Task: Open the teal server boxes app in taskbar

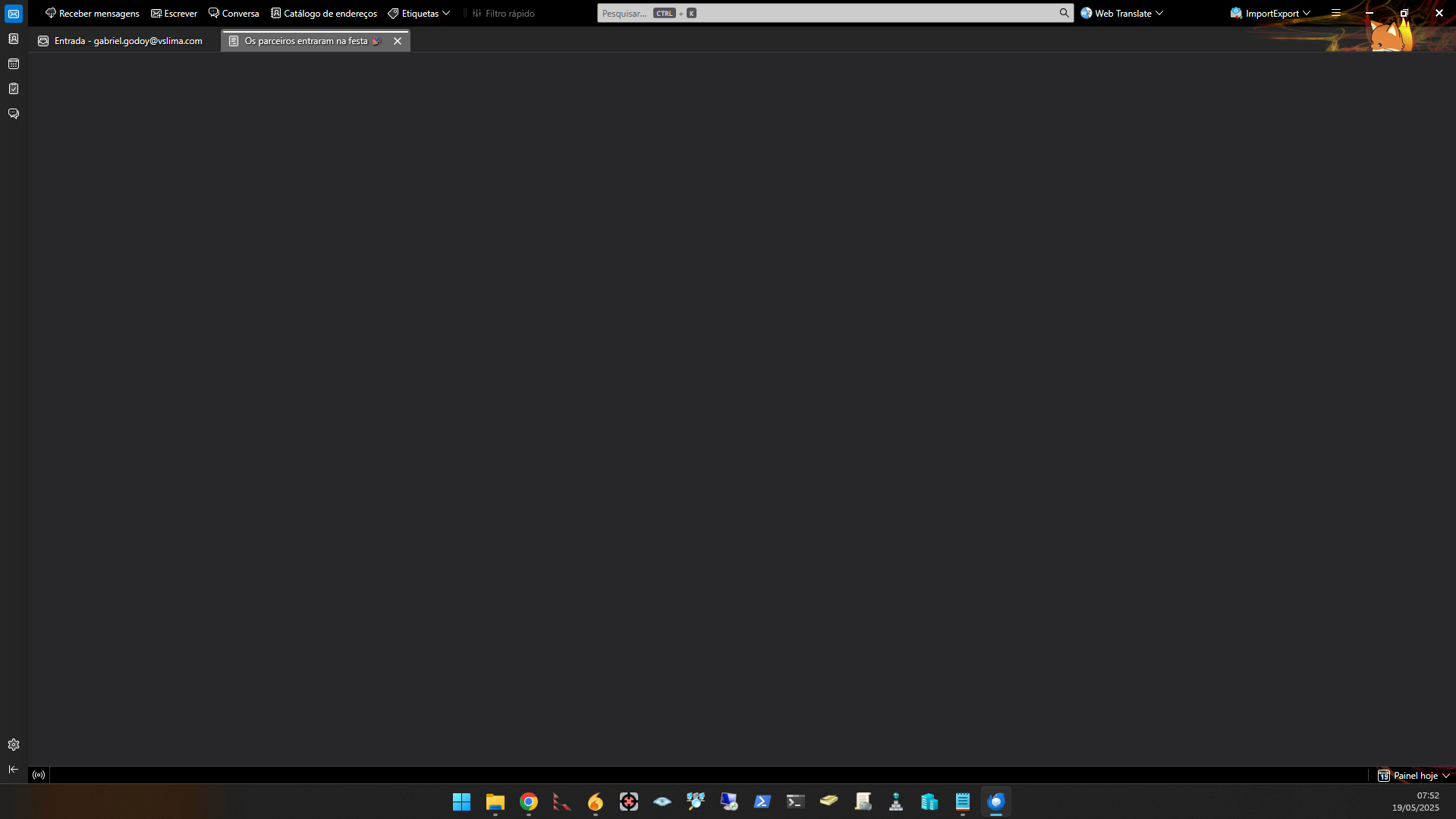Action: pos(929,802)
